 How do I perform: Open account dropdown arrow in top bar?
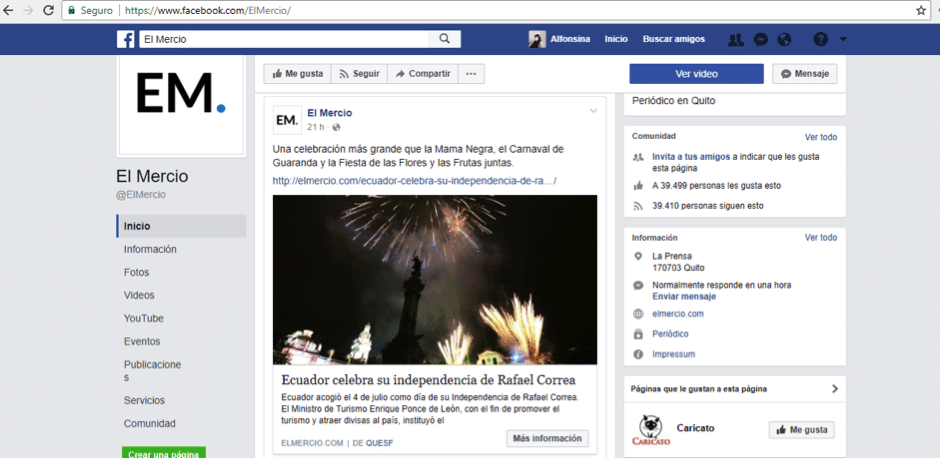[843, 39]
